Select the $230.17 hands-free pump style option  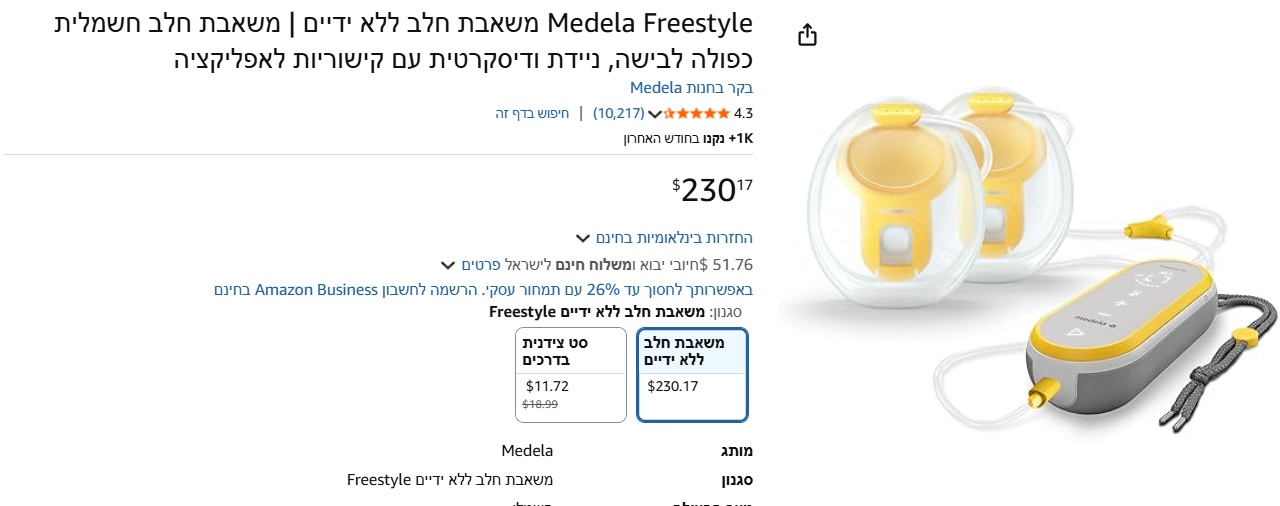point(692,375)
